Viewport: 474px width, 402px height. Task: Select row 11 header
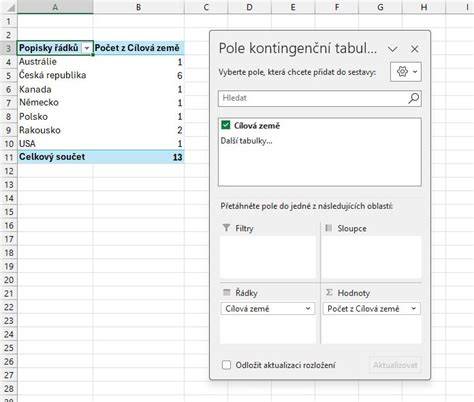pyautogui.click(x=9, y=157)
